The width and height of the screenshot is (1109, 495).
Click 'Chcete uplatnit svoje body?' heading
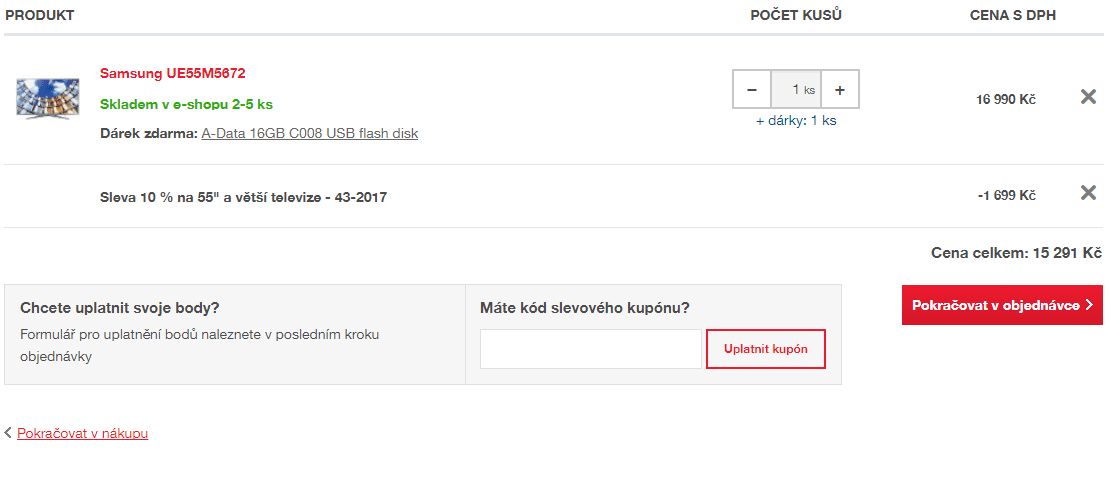120,308
